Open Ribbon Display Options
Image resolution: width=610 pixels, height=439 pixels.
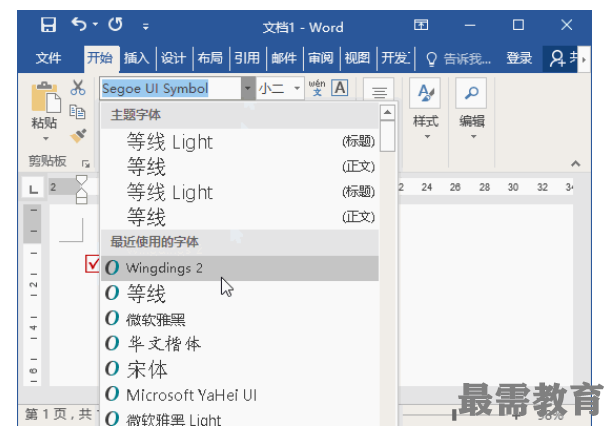coord(421,25)
